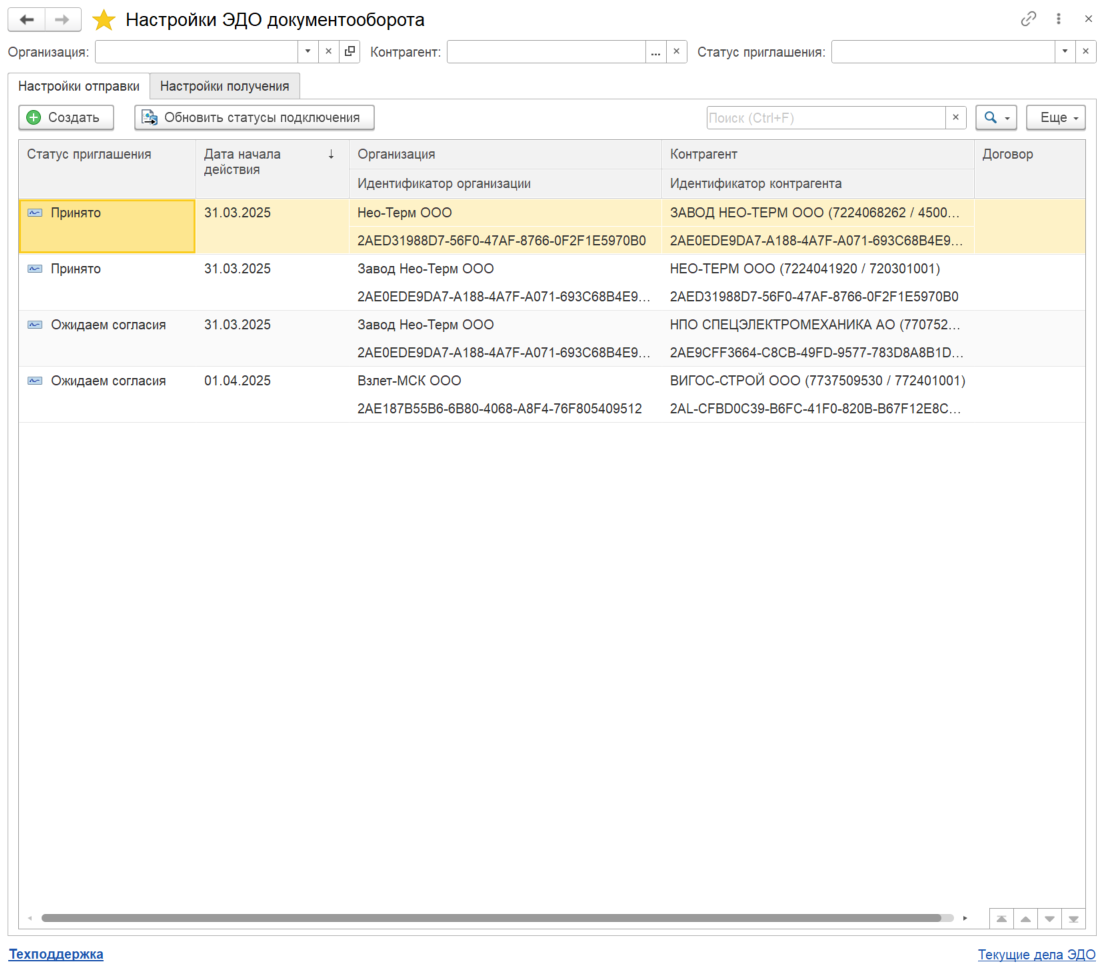This screenshot has width=1107, height=975.
Task: Select the Нео-Терм ООО organization cell
Action: point(505,213)
